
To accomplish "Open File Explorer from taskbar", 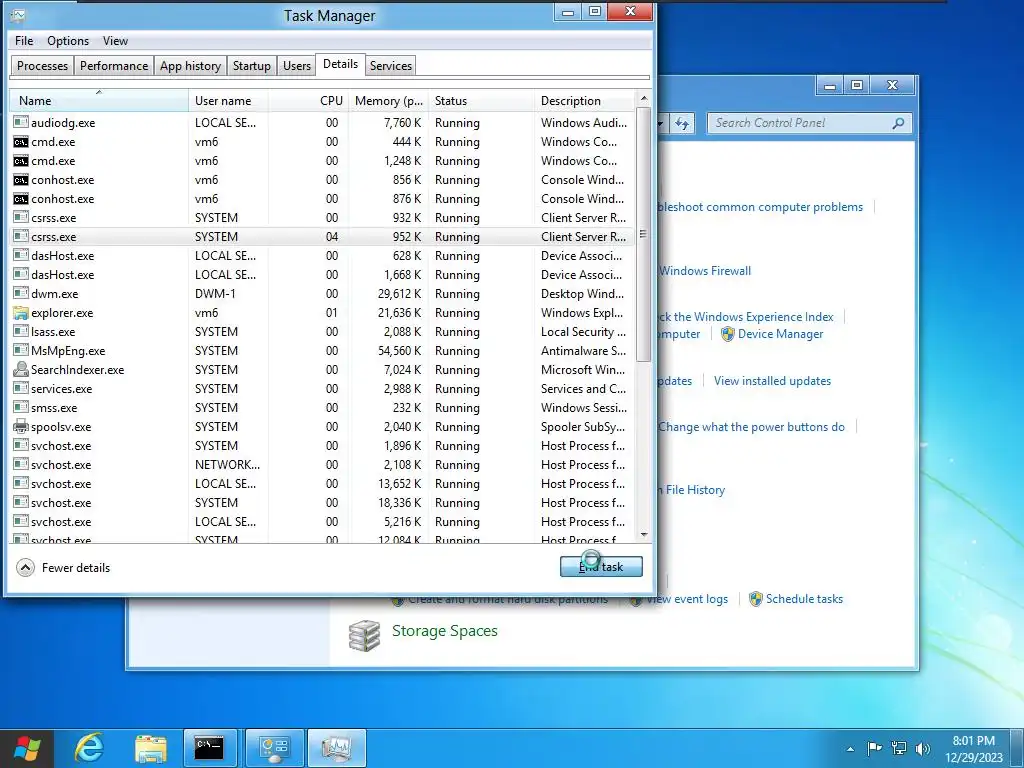I will click(x=151, y=748).
